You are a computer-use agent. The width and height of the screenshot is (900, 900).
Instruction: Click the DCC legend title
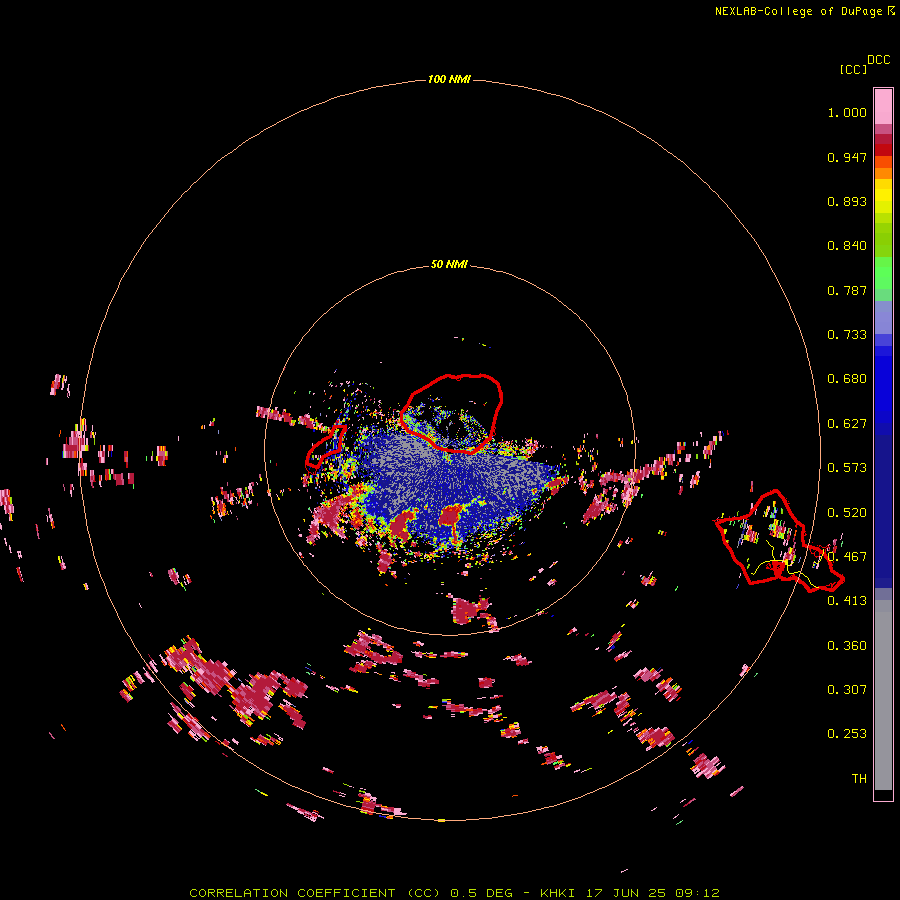coord(879,60)
